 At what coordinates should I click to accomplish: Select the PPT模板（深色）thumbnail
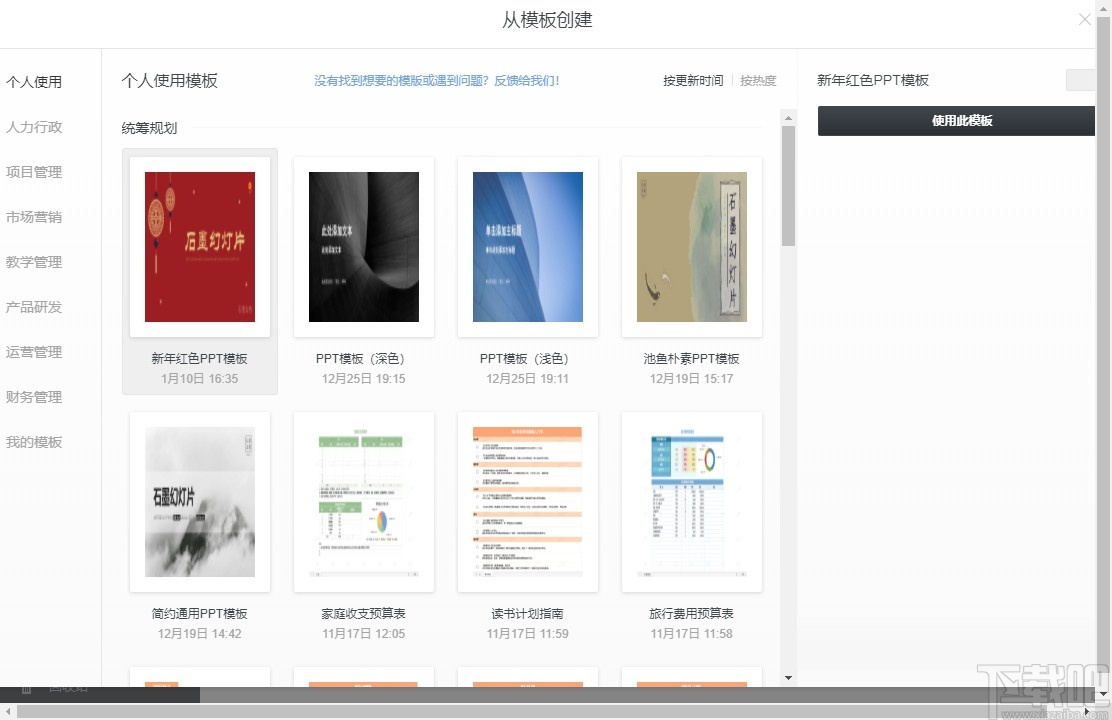pos(364,247)
